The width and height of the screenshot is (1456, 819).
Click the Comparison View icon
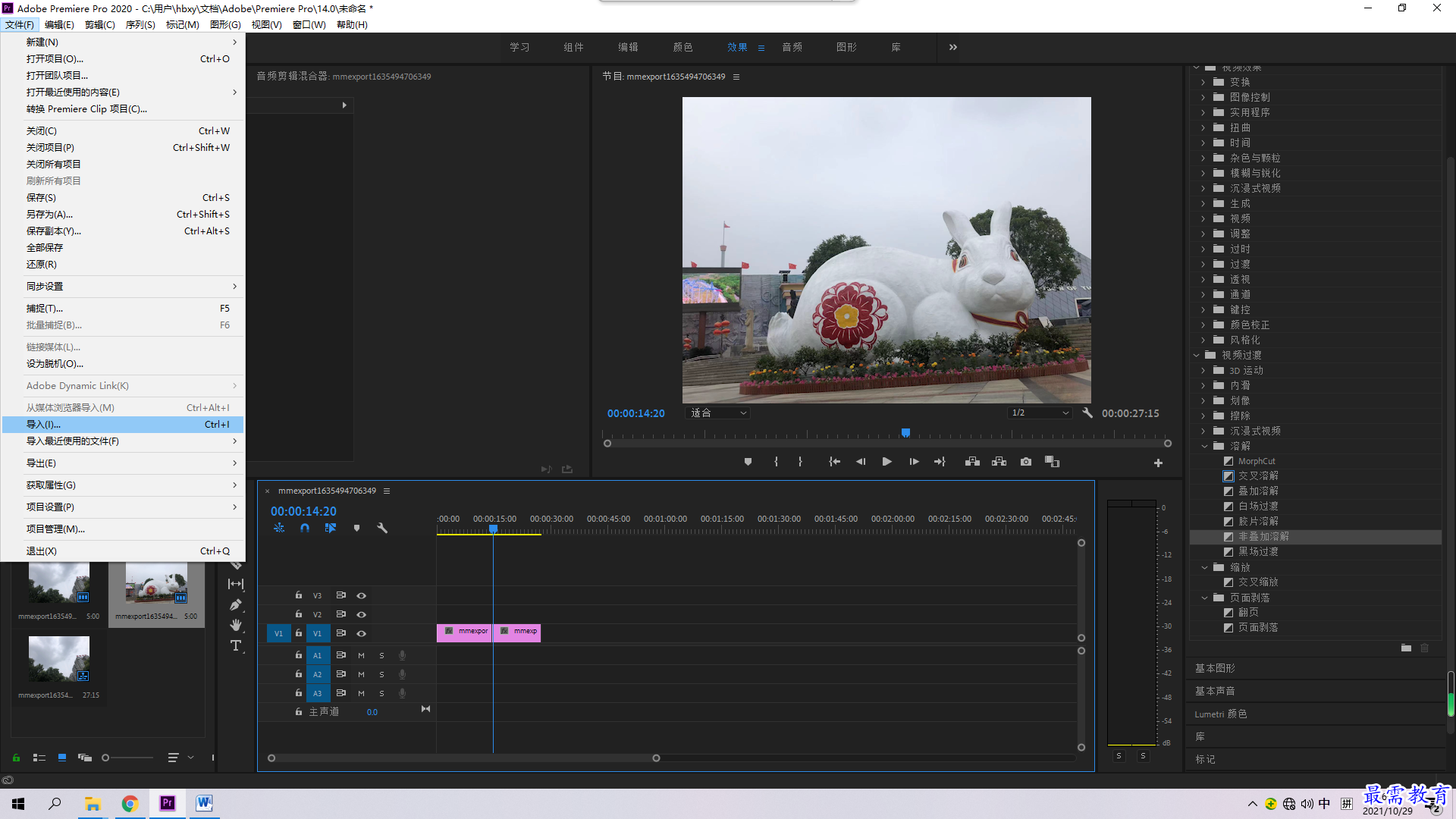tap(1052, 462)
